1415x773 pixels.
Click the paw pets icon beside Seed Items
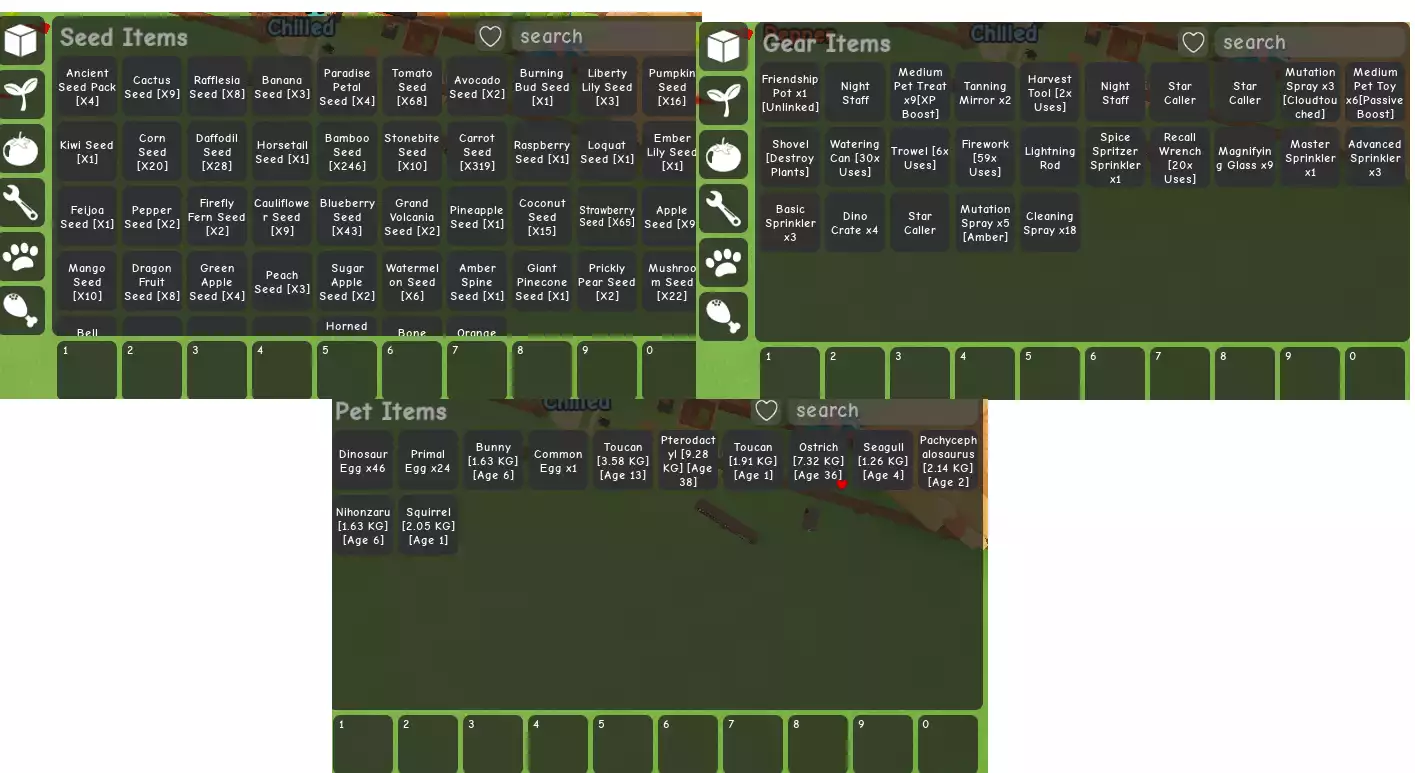pyautogui.click(x=22, y=257)
